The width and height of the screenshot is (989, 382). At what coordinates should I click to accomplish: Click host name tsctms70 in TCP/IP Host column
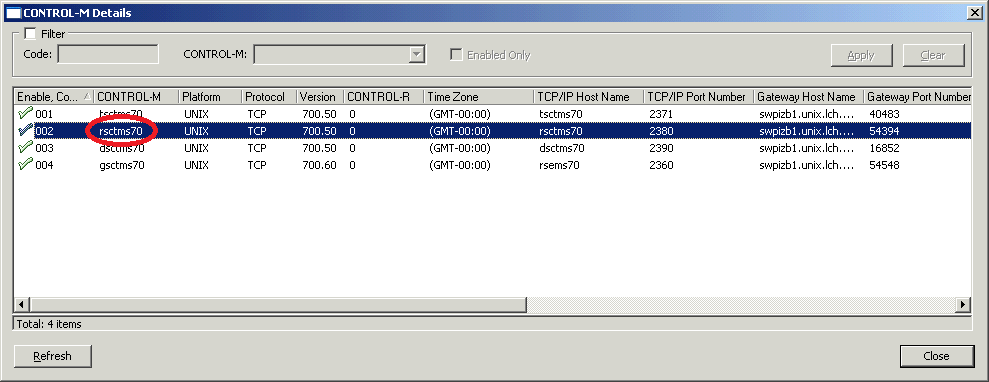point(560,114)
